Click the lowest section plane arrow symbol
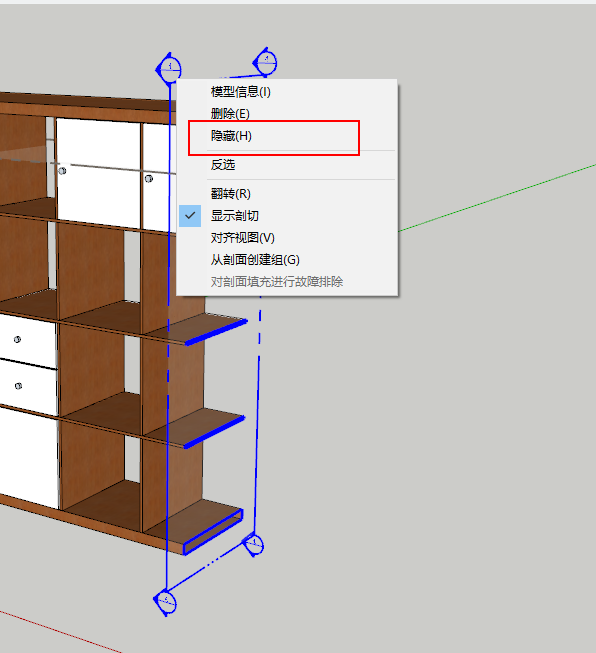Image resolution: width=596 pixels, height=653 pixels. (165, 602)
